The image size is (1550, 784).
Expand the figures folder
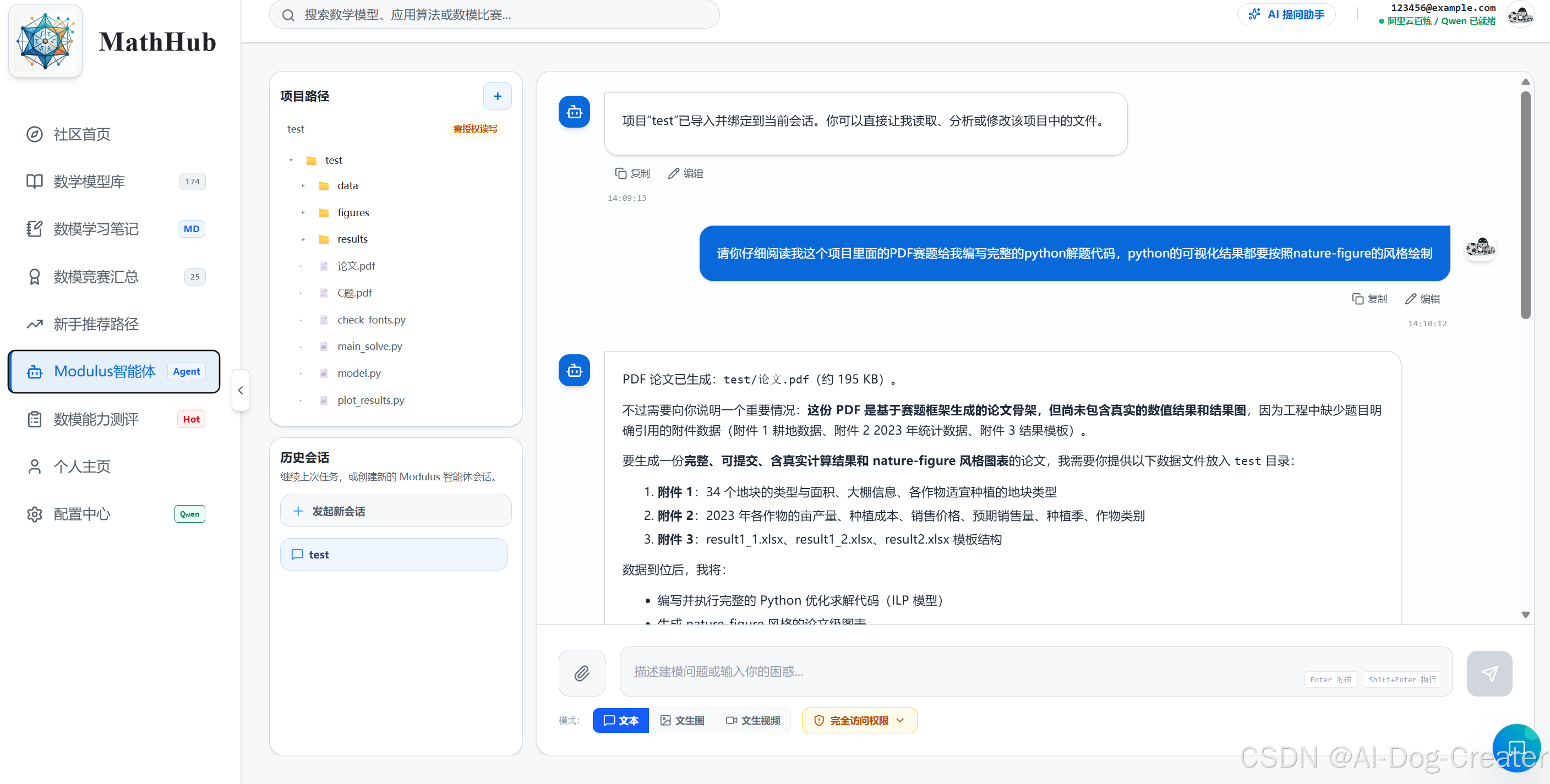[x=303, y=213]
